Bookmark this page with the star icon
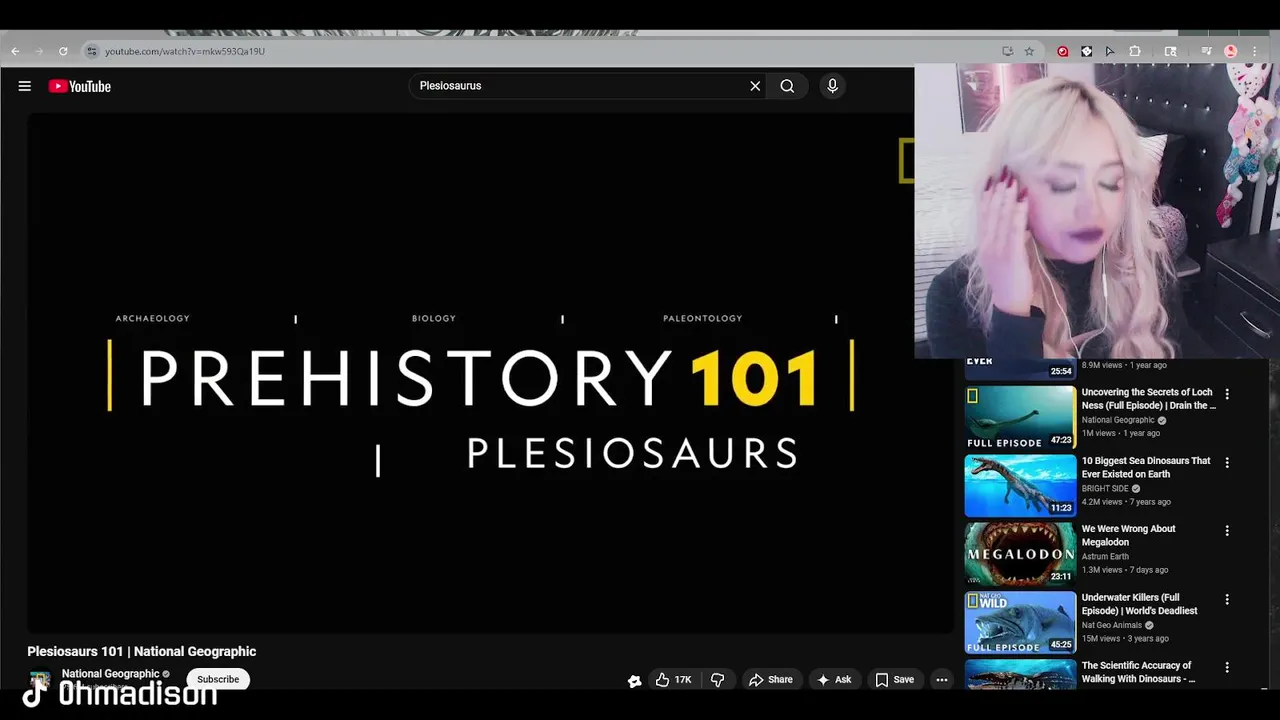The height and width of the screenshot is (720, 1280). 1029,51
